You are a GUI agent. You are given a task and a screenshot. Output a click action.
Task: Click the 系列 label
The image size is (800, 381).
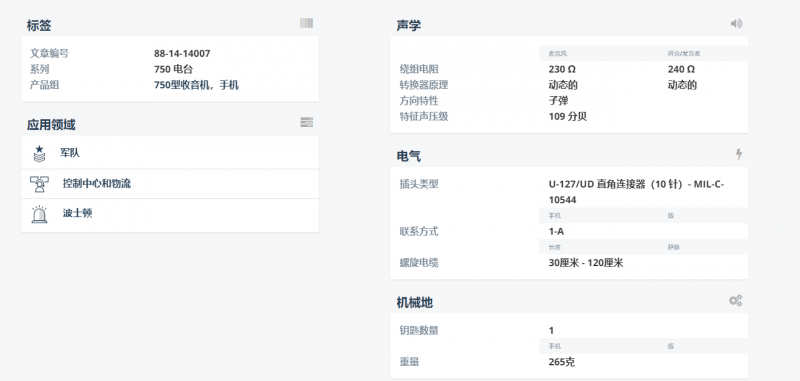coord(39,69)
